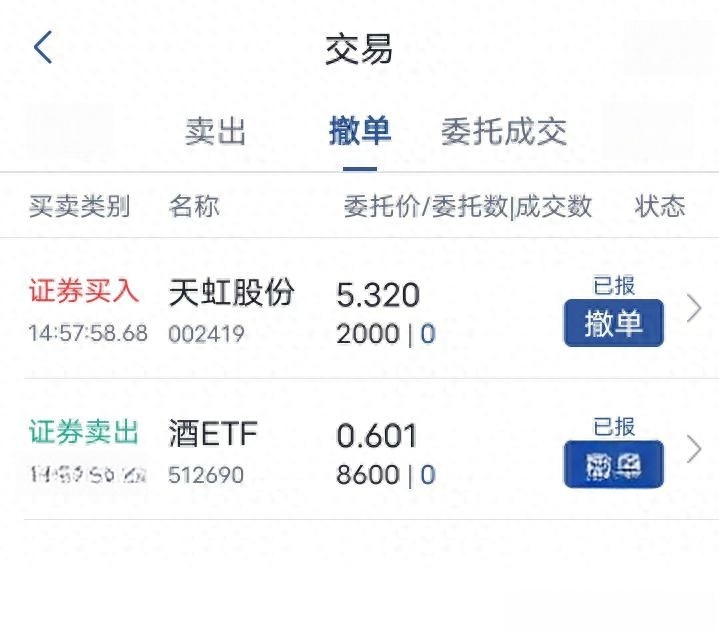Image resolution: width=719 pixels, height=637 pixels.
Task: Cancel the 酒ETF sell order
Action: point(614,464)
